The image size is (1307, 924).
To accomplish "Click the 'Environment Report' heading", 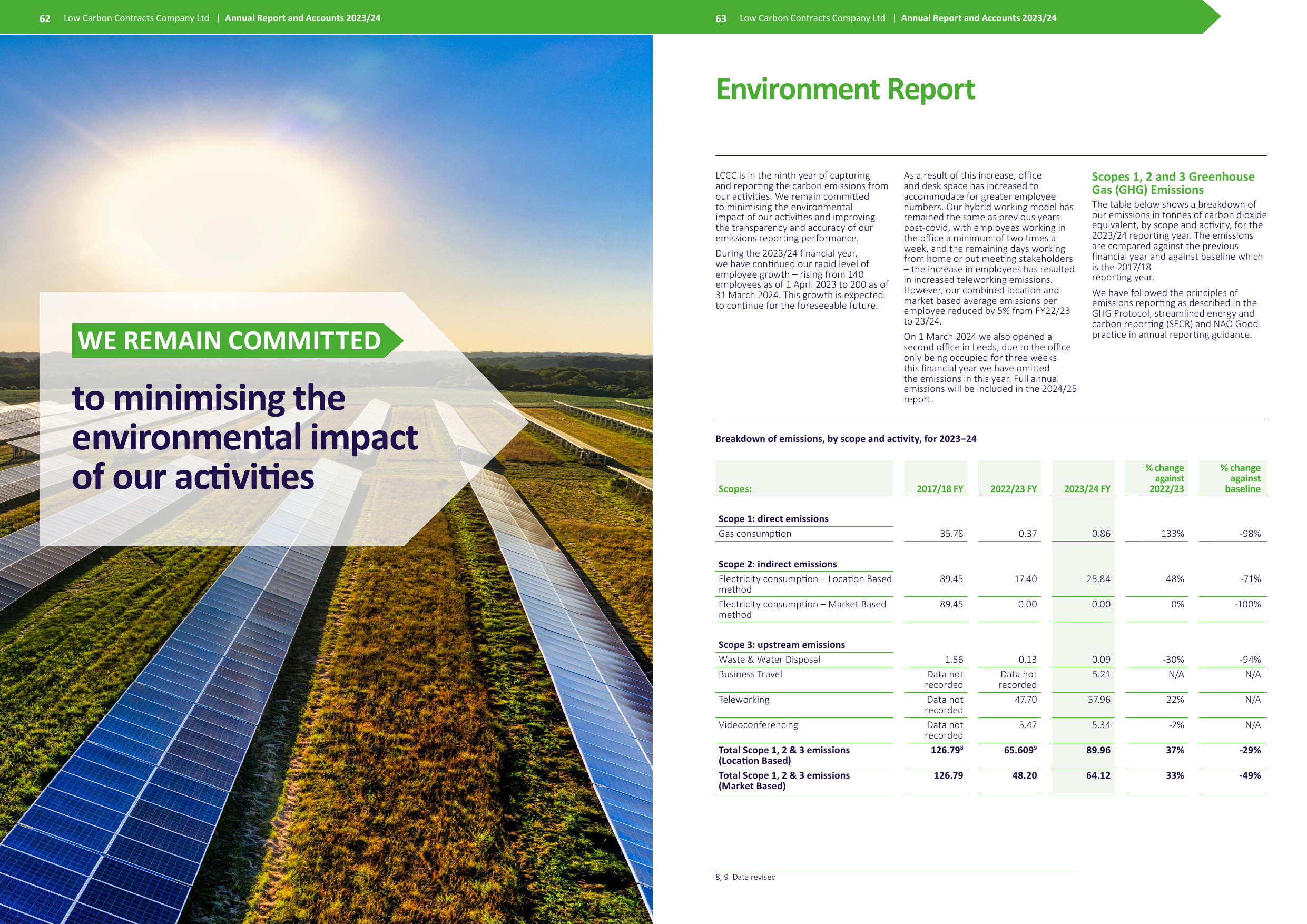I will [845, 90].
